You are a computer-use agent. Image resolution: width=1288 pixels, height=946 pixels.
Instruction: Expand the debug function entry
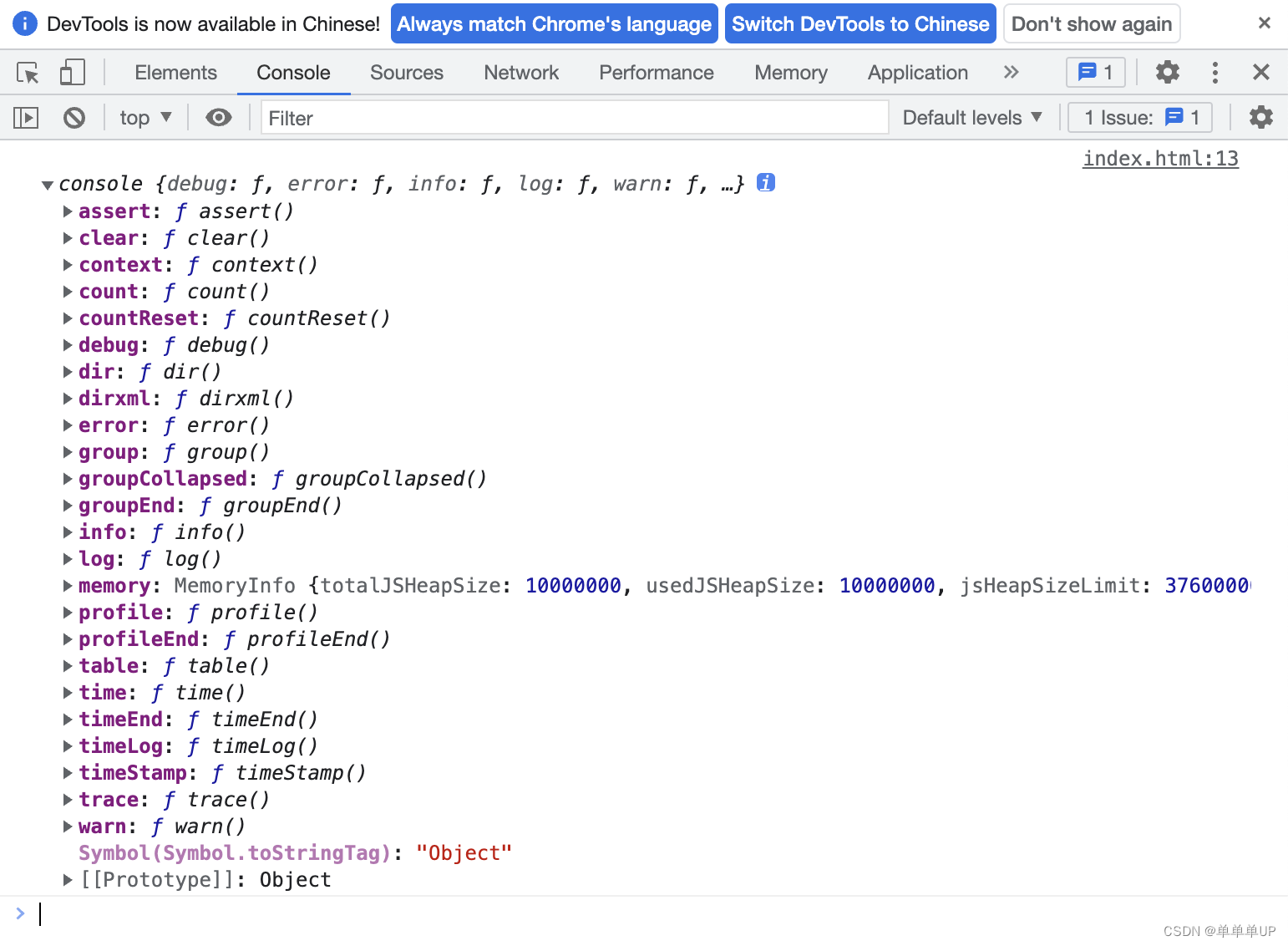(x=68, y=345)
